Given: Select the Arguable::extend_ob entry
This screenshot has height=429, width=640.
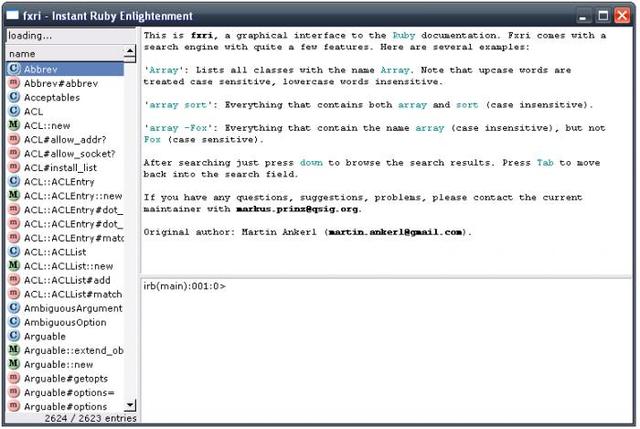Looking at the screenshot, I should [x=65, y=350].
